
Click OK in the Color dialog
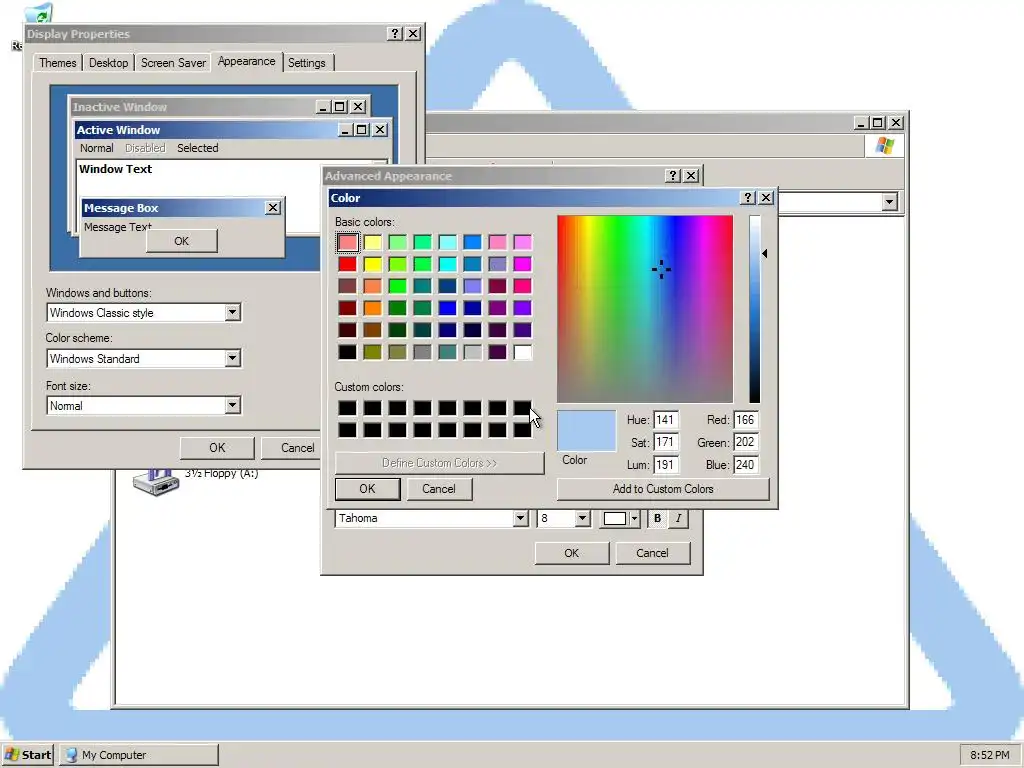(x=367, y=488)
